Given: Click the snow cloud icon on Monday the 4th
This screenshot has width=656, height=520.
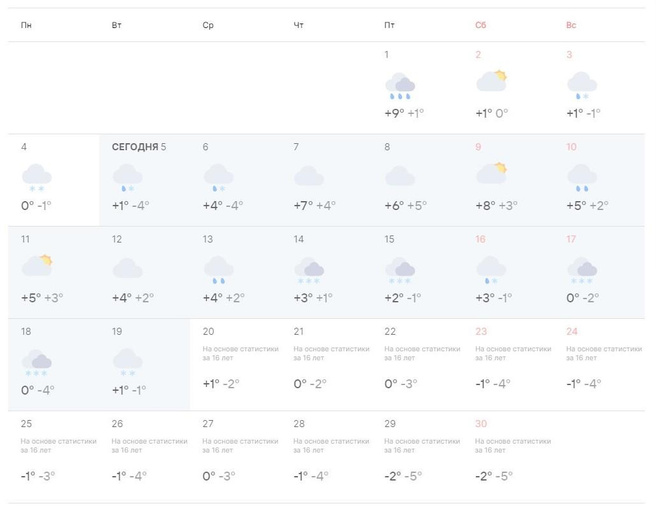Looking at the screenshot, I should pyautogui.click(x=36, y=178).
